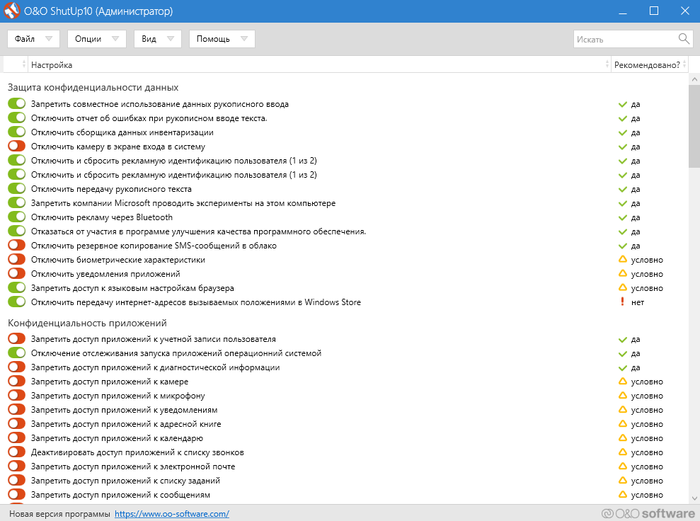Click green checkmark beside передачу рукописного текста

pyautogui.click(x=622, y=189)
